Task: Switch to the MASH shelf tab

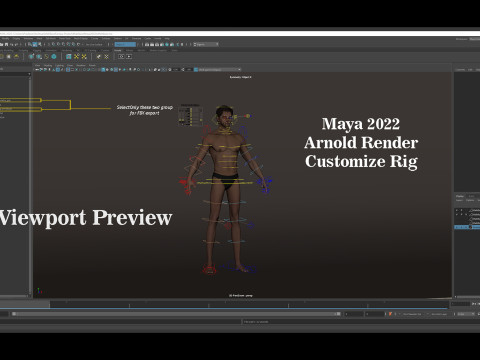Action: point(141,50)
